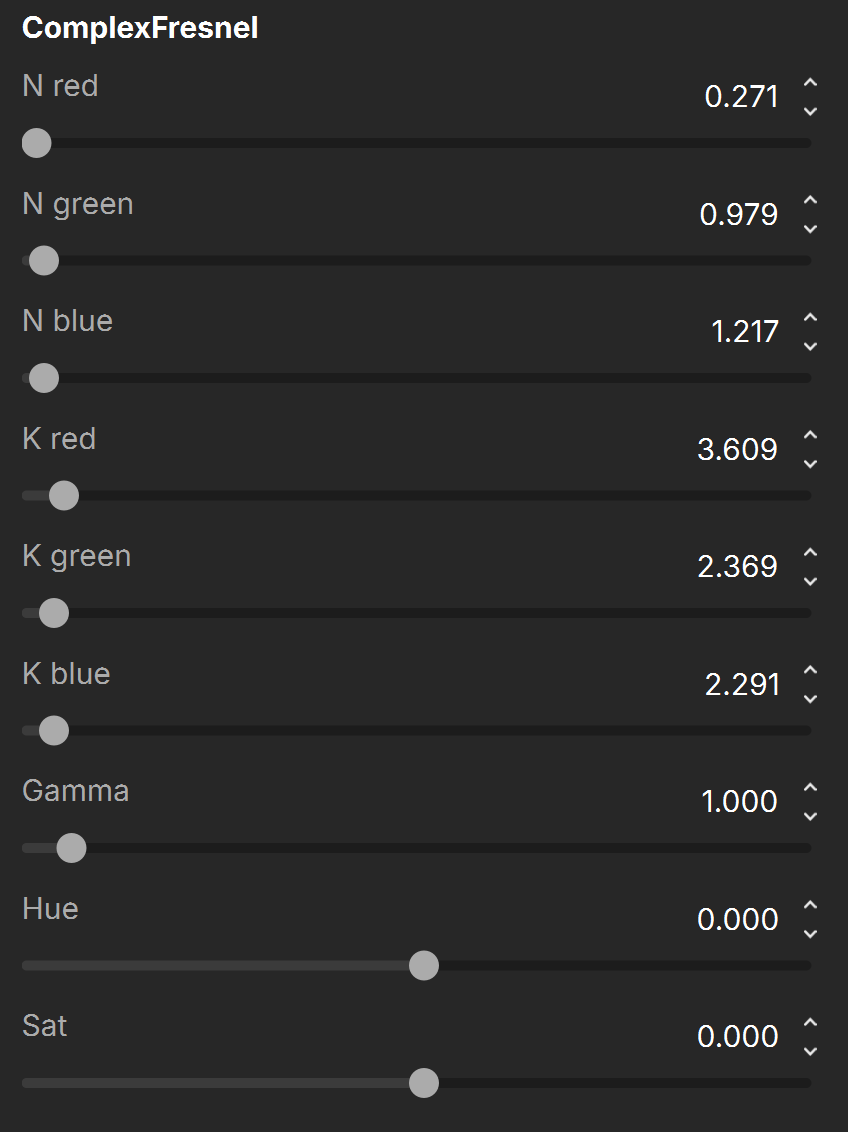Image resolution: width=848 pixels, height=1132 pixels.
Task: Decrement N blue using down chevron
Action: pos(810,347)
